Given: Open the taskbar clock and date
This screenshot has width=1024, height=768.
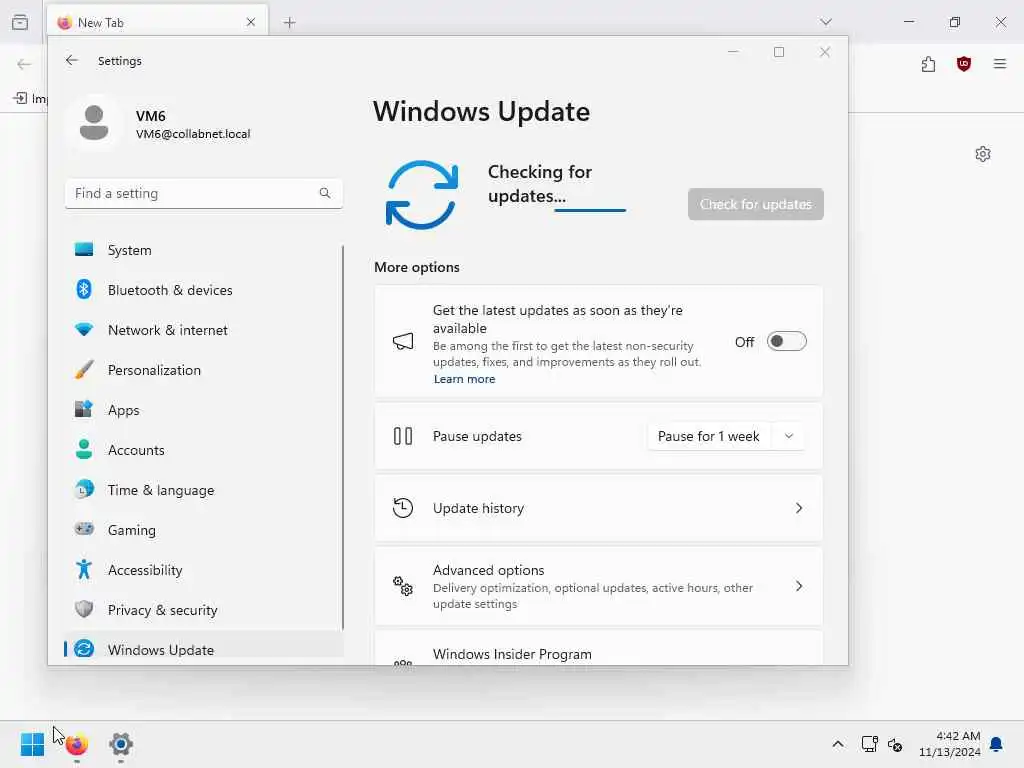Looking at the screenshot, I should 950,744.
